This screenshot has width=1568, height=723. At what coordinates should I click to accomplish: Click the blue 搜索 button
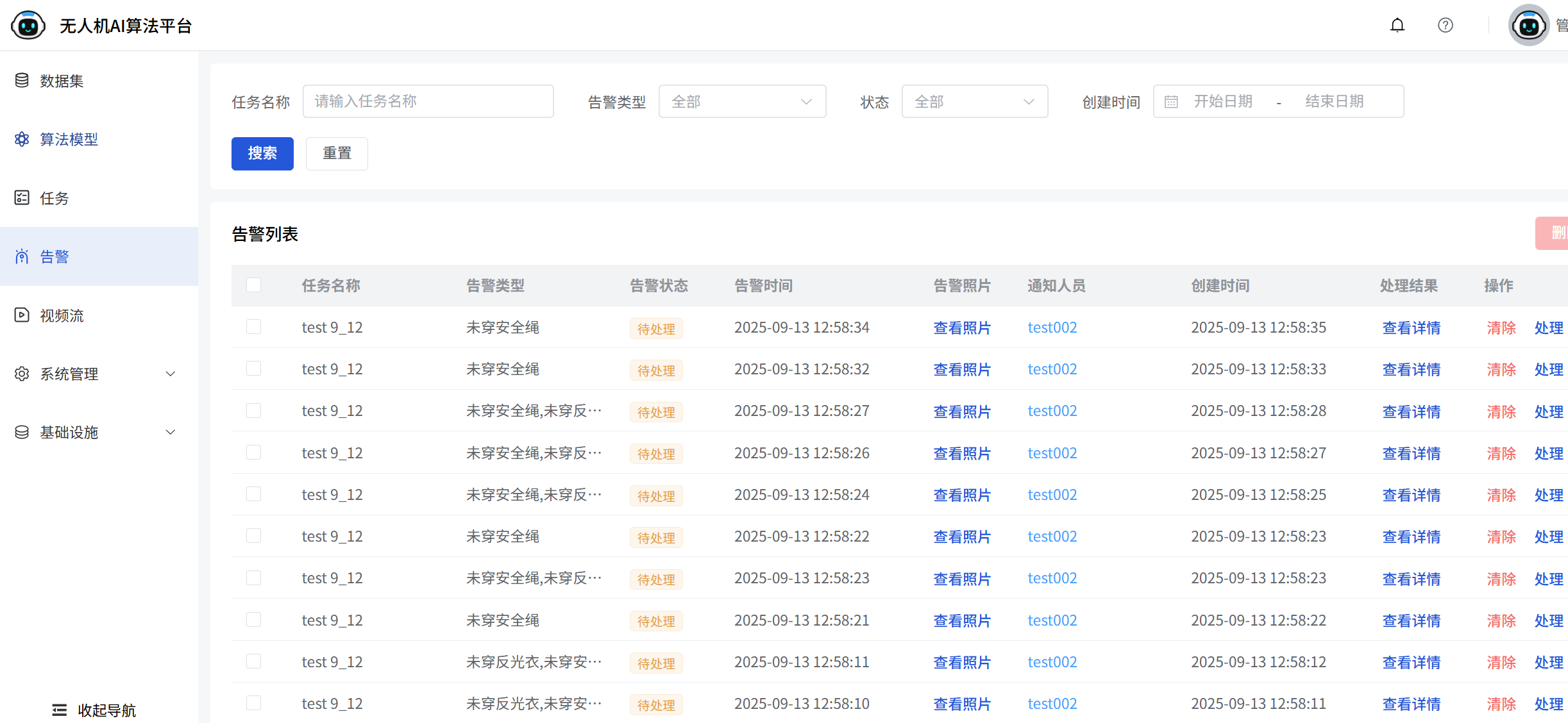tap(262, 154)
